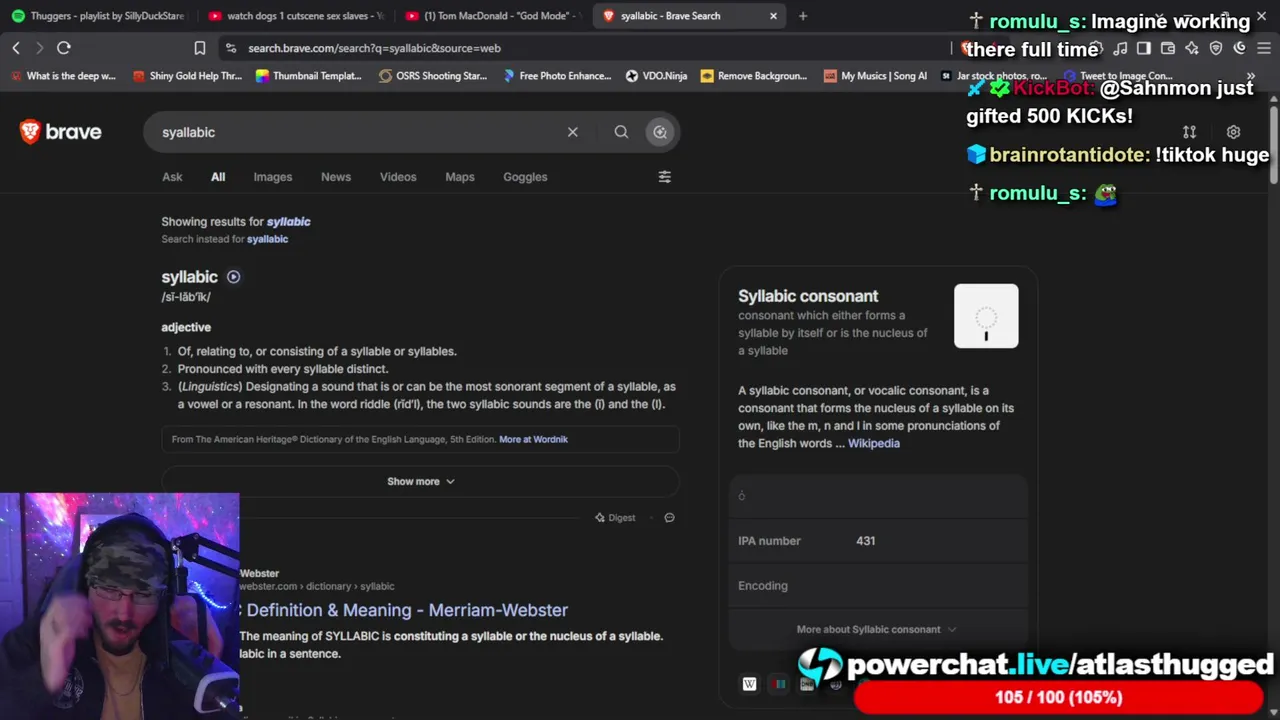Open the Brave Wallet icon
This screenshot has width=1280, height=720.
click(1168, 48)
